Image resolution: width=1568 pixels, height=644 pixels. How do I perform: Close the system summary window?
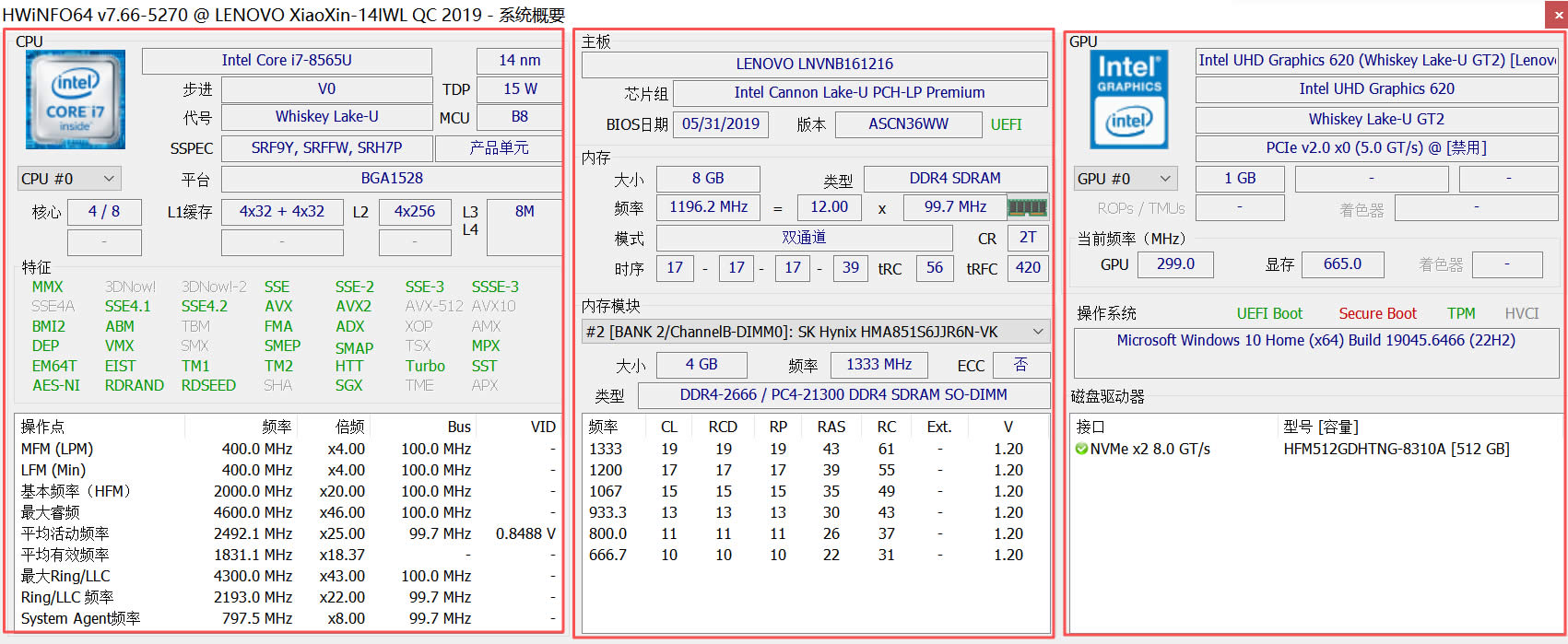tap(1555, 16)
